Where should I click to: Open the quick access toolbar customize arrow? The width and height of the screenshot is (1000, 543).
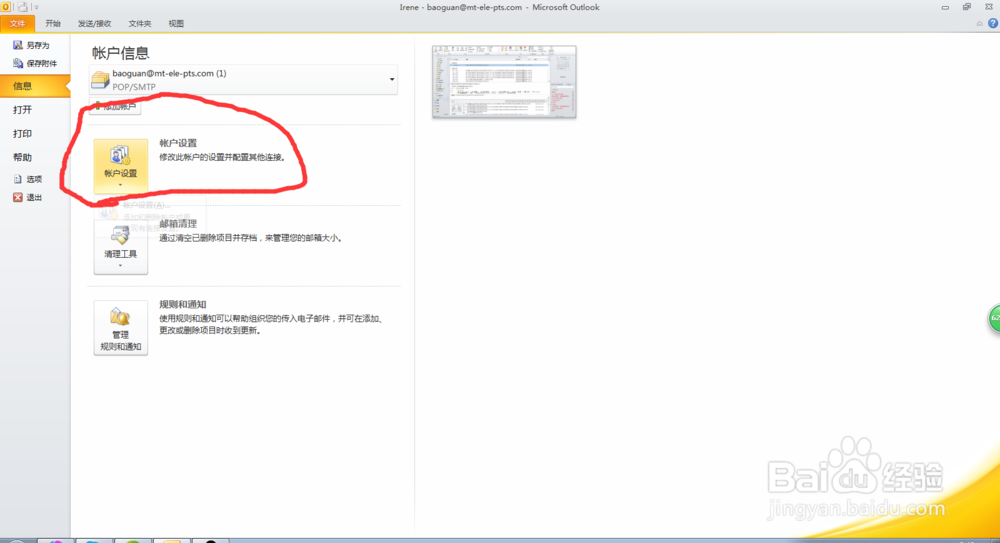[36, 7]
